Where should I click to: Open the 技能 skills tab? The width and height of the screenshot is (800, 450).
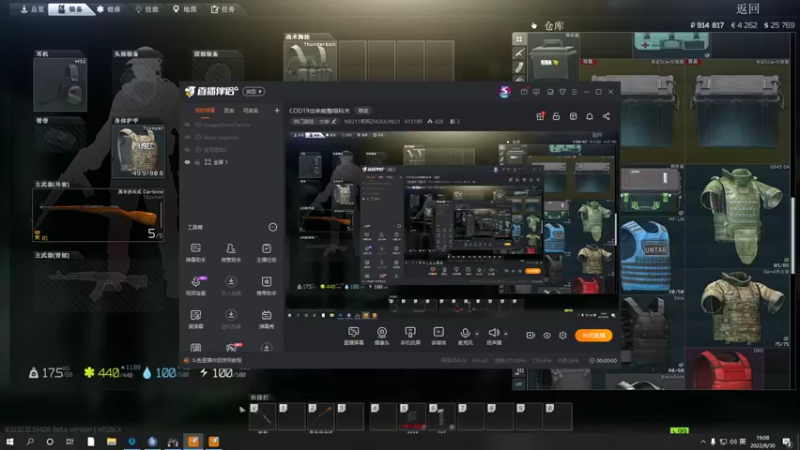147,9
